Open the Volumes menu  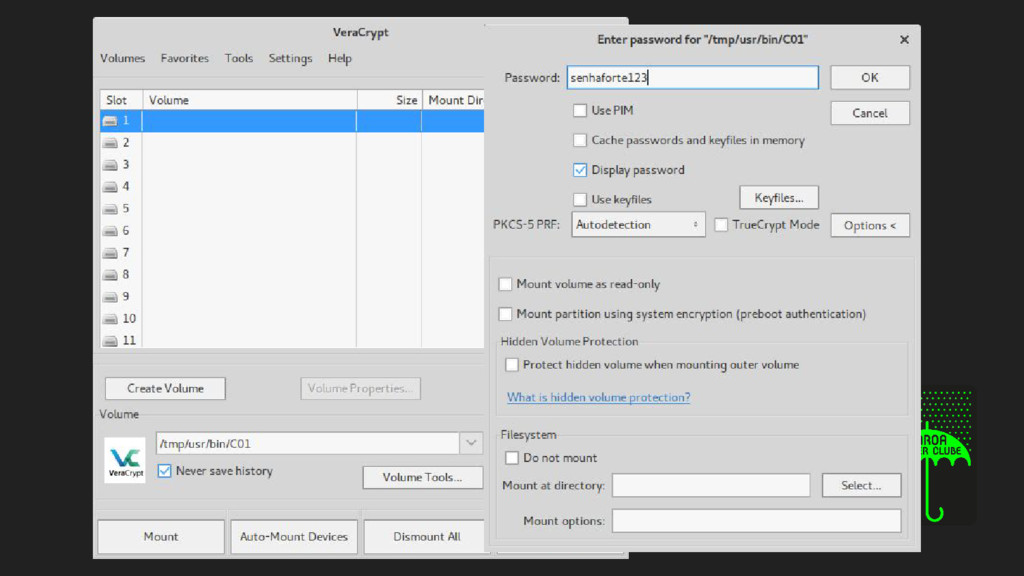coord(122,58)
